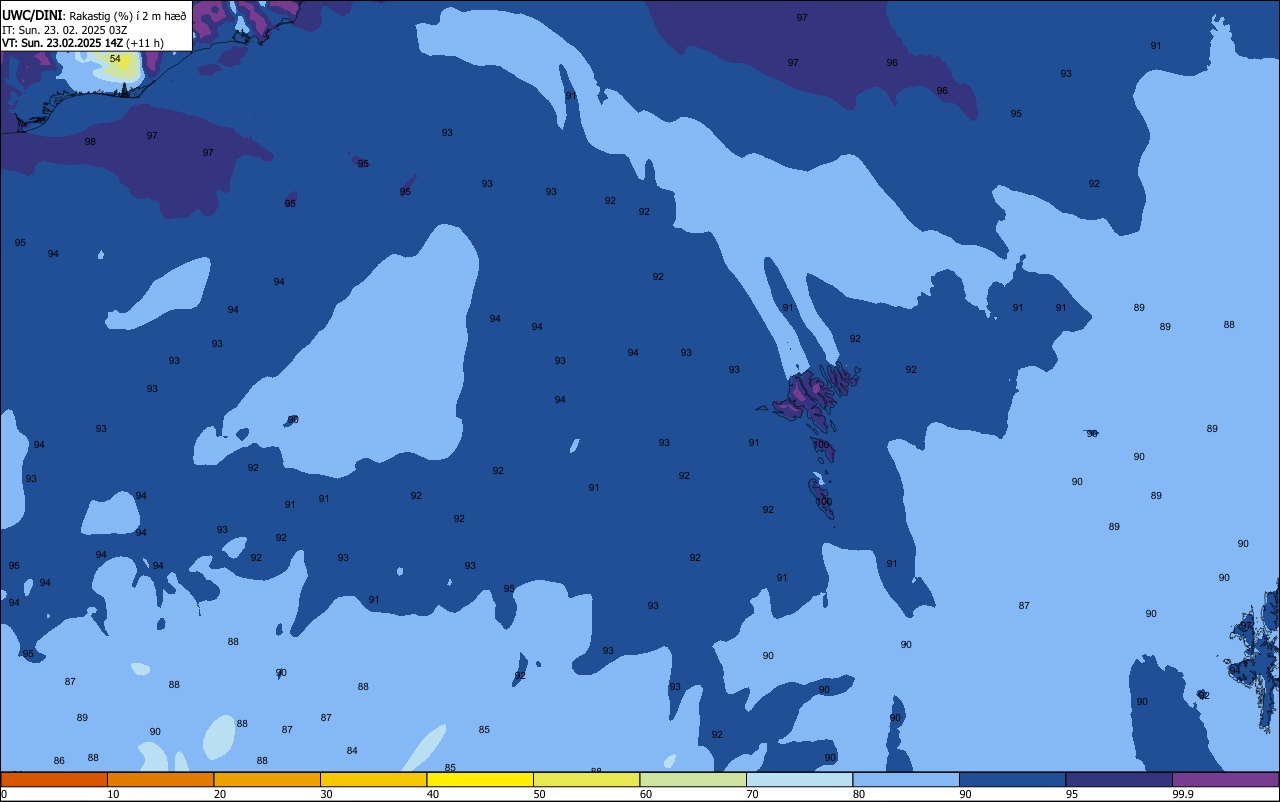Select the 70–80 pale blue legend swatch

[x=799, y=779]
